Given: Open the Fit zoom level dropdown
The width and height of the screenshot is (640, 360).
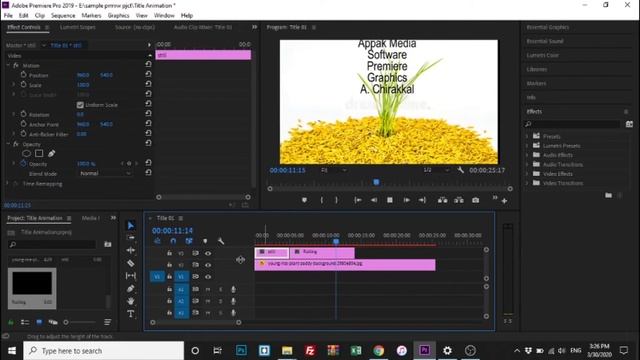Looking at the screenshot, I should tap(333, 170).
